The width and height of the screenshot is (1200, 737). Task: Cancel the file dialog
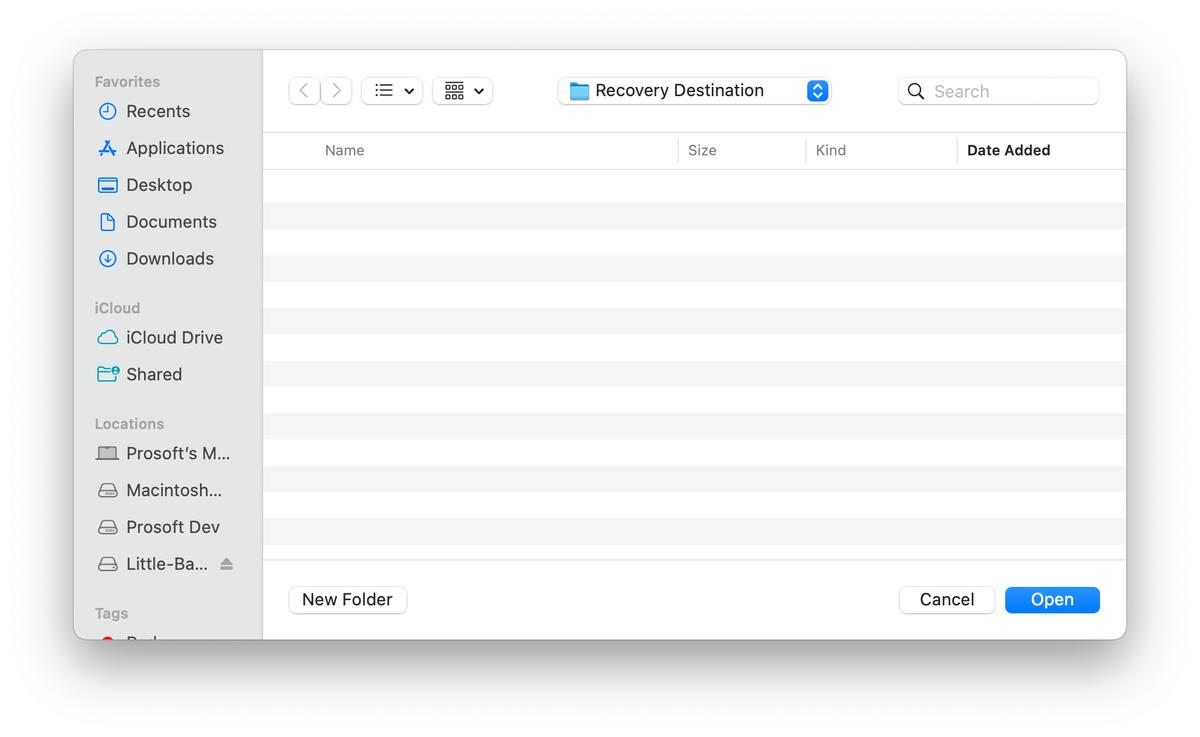click(x=946, y=599)
